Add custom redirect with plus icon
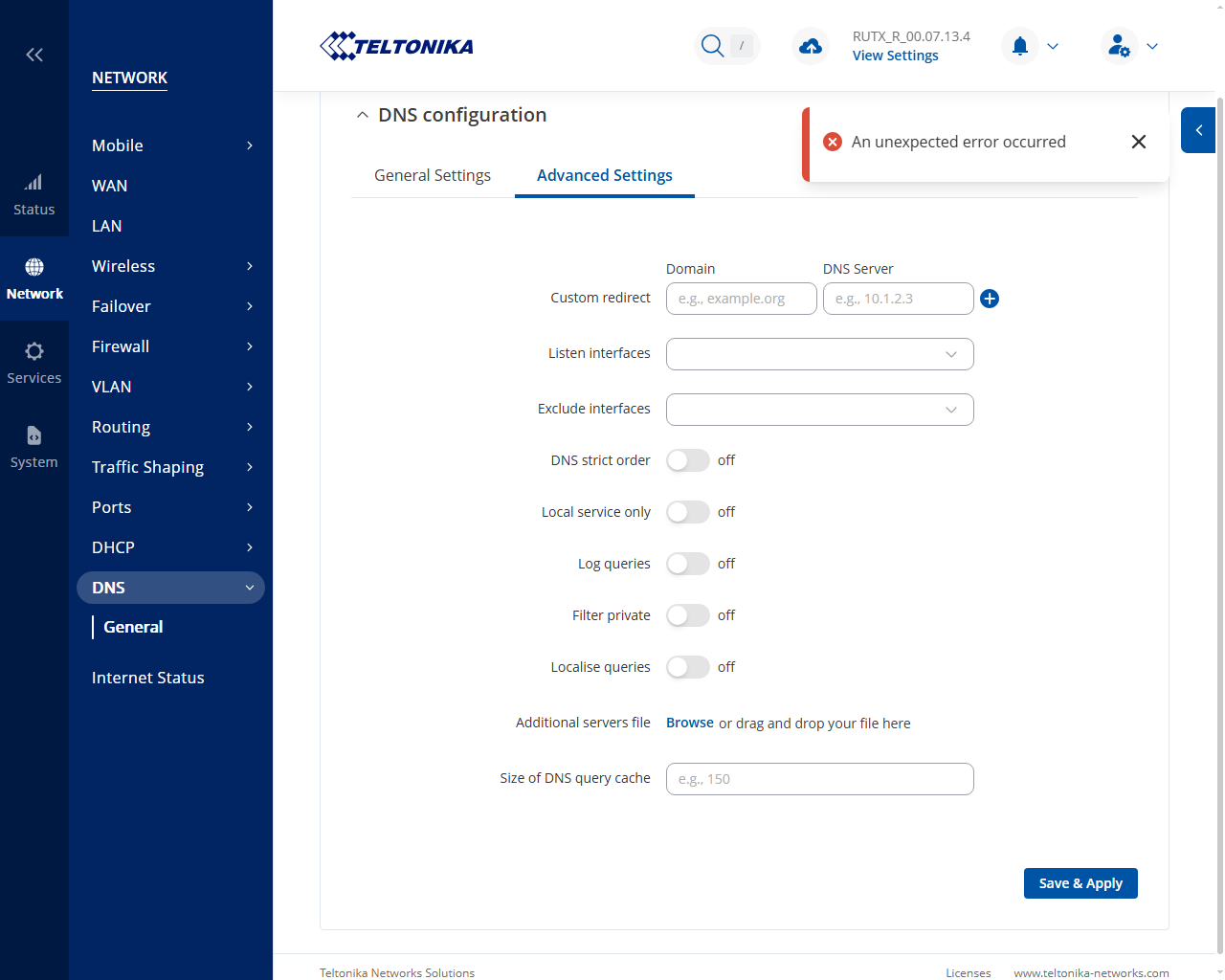Viewport: 1225px width, 980px height. pyautogui.click(x=990, y=299)
